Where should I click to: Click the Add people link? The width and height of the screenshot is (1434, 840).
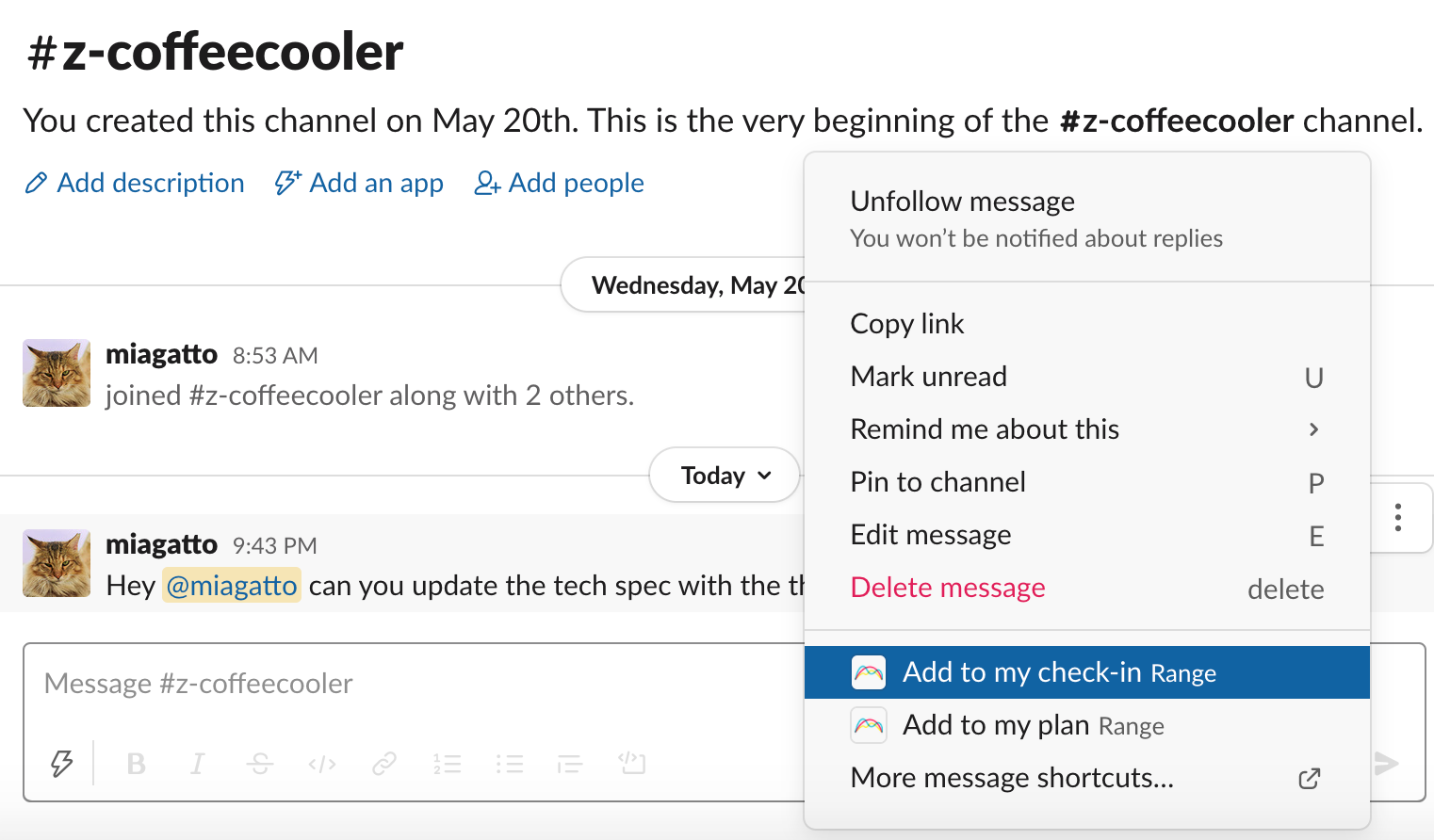point(560,183)
